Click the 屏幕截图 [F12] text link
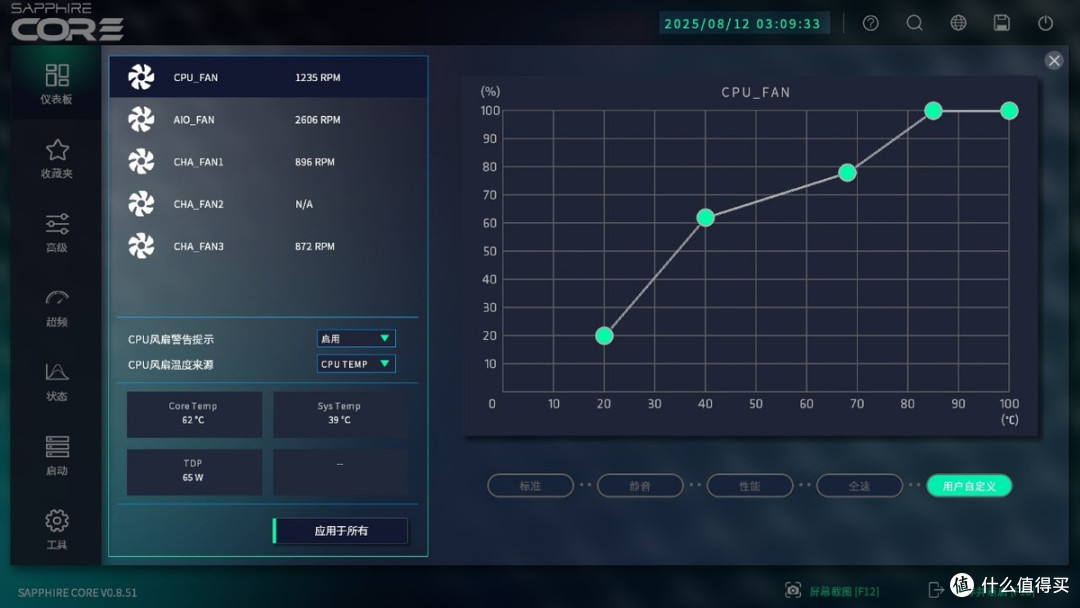This screenshot has height=608, width=1080. click(844, 591)
